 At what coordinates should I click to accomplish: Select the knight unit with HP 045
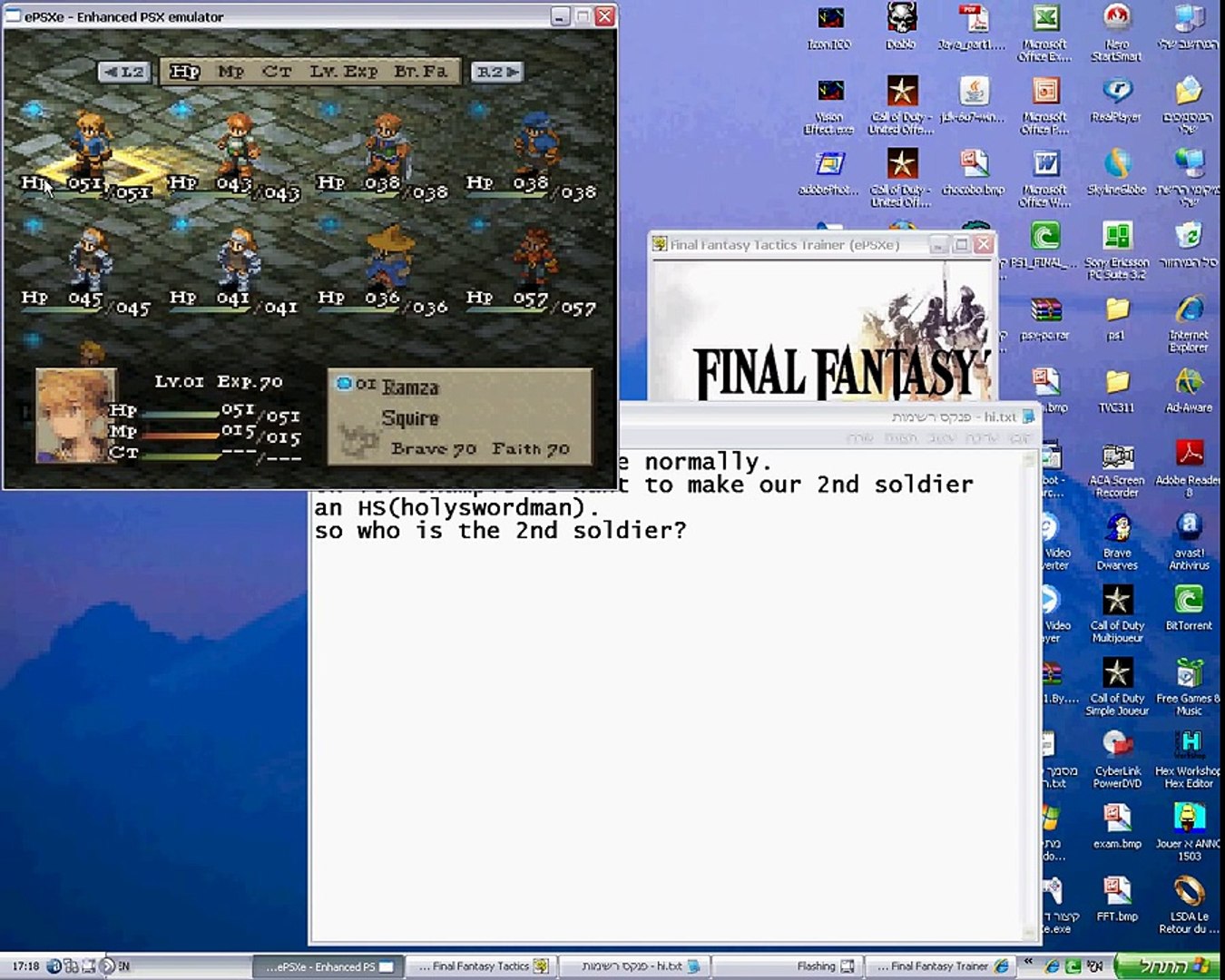[91, 259]
